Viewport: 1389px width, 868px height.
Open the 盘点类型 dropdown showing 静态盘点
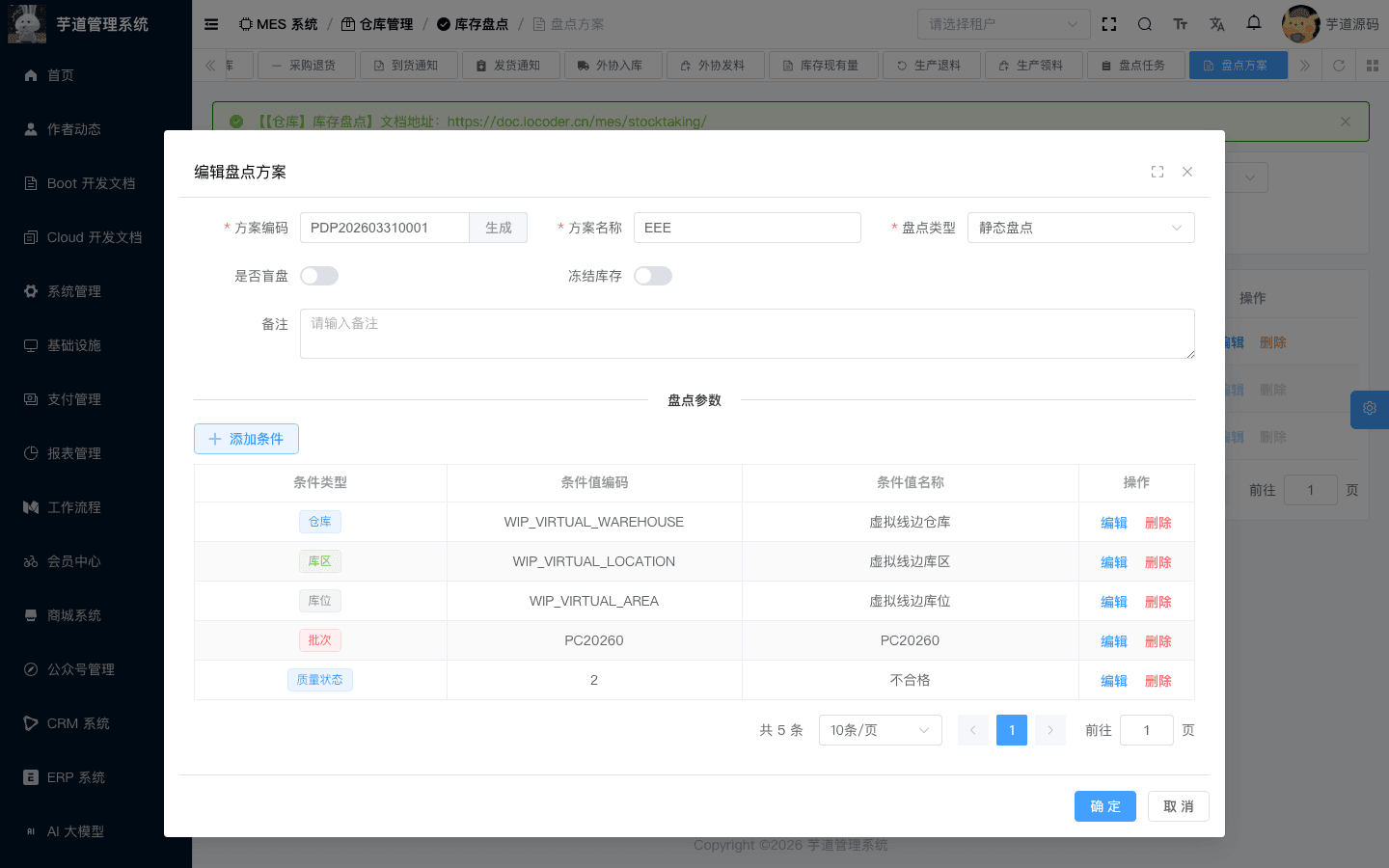pos(1080,228)
